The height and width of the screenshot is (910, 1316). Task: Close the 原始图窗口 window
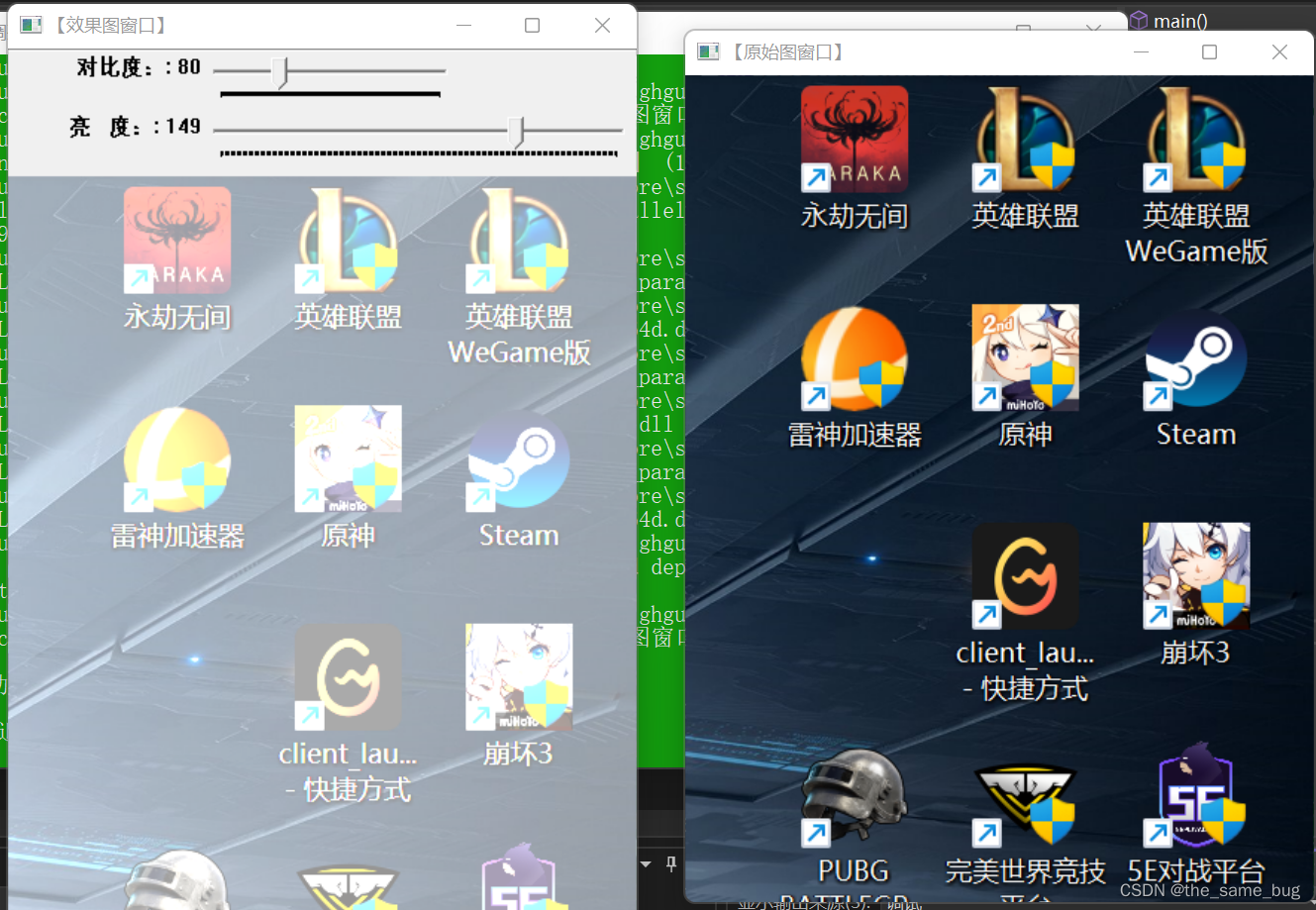(1279, 51)
